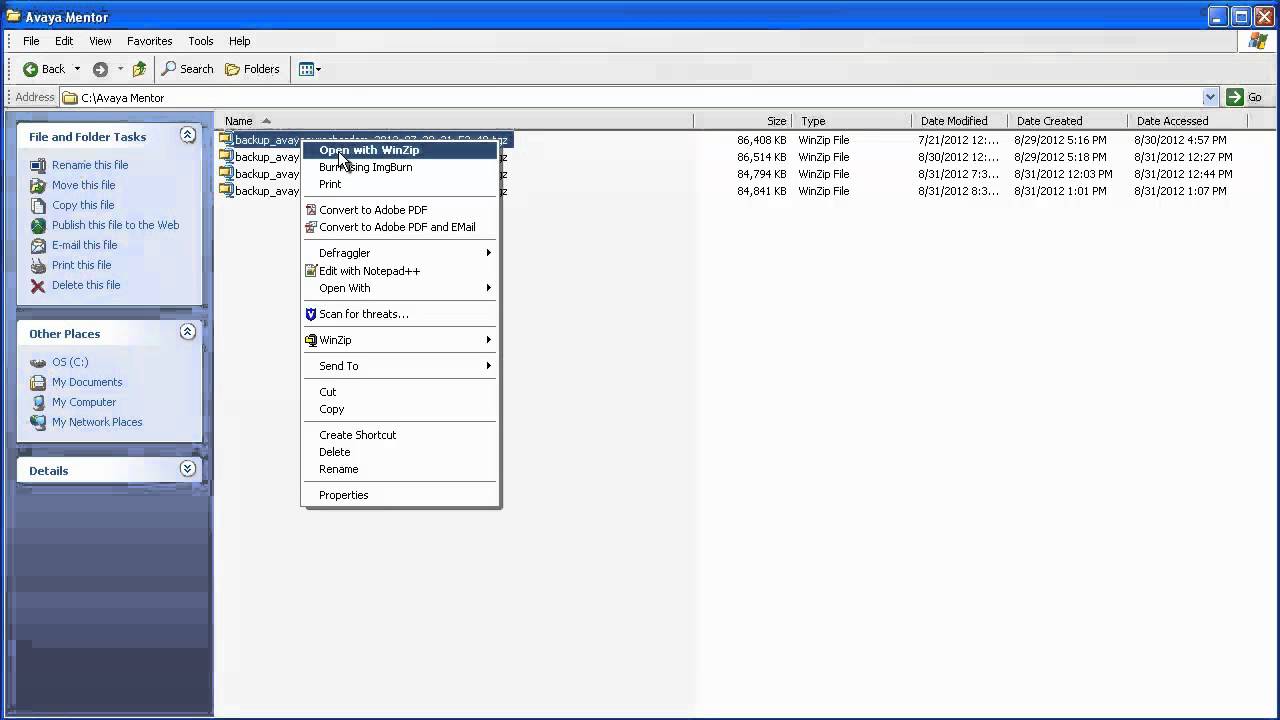Select Copy from the context menu
Viewport: 1280px width, 720px height.
tap(400, 409)
